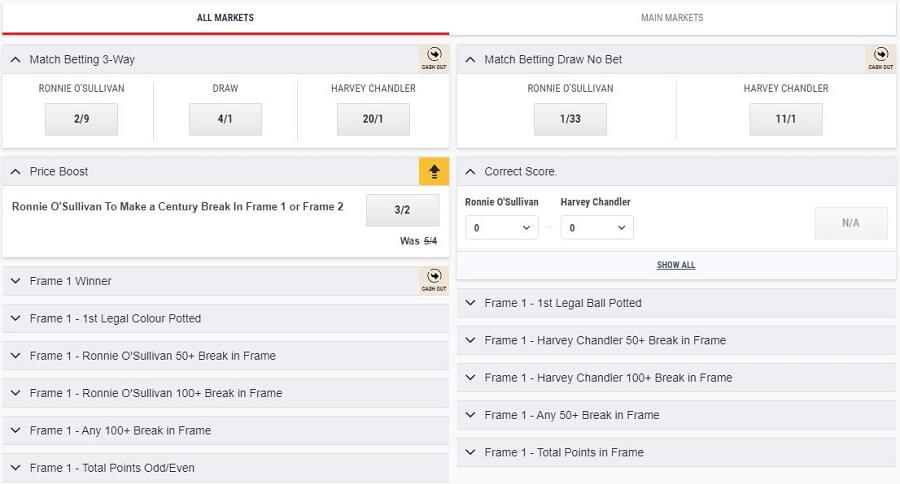Select Ronnie O'Sullivan 2/9 odds
This screenshot has height=484, width=900.
tap(82, 119)
